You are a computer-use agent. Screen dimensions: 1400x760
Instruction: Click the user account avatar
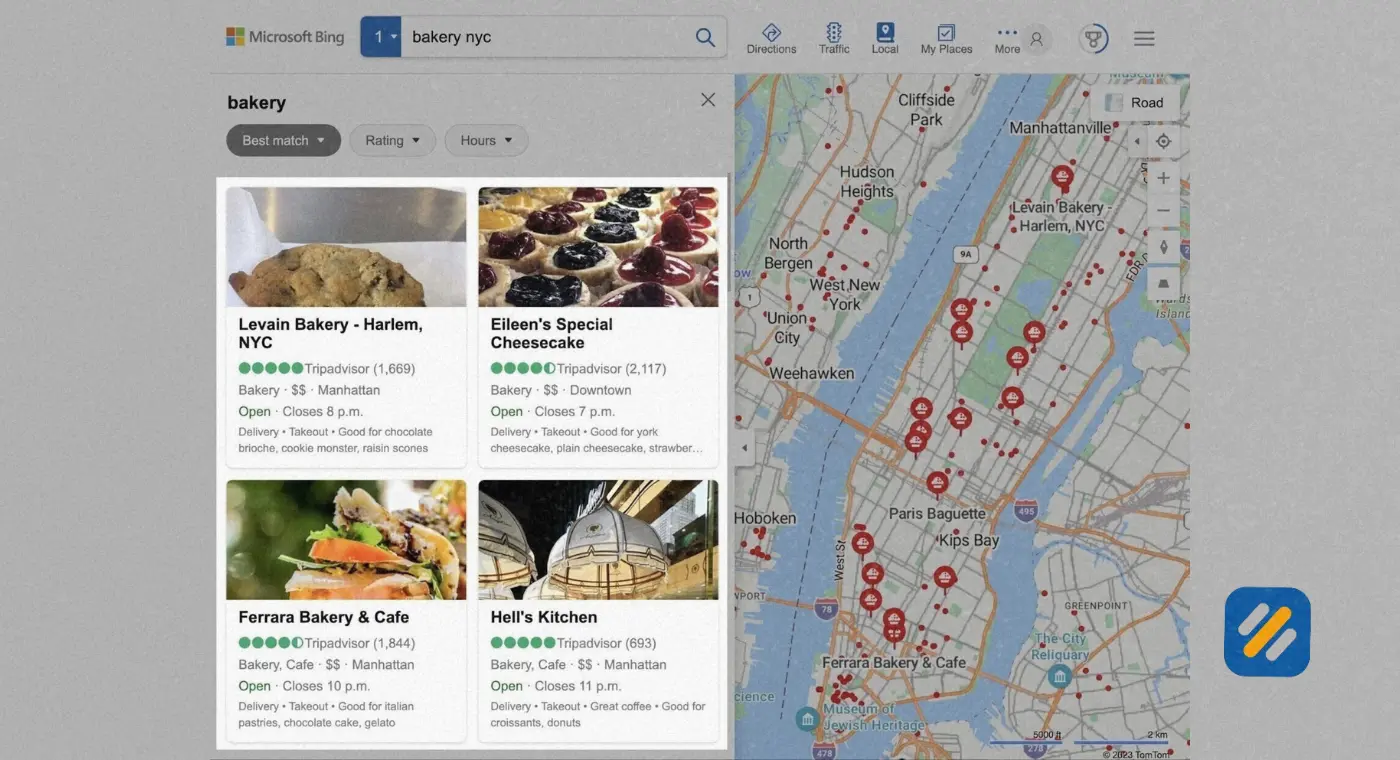(x=1036, y=39)
